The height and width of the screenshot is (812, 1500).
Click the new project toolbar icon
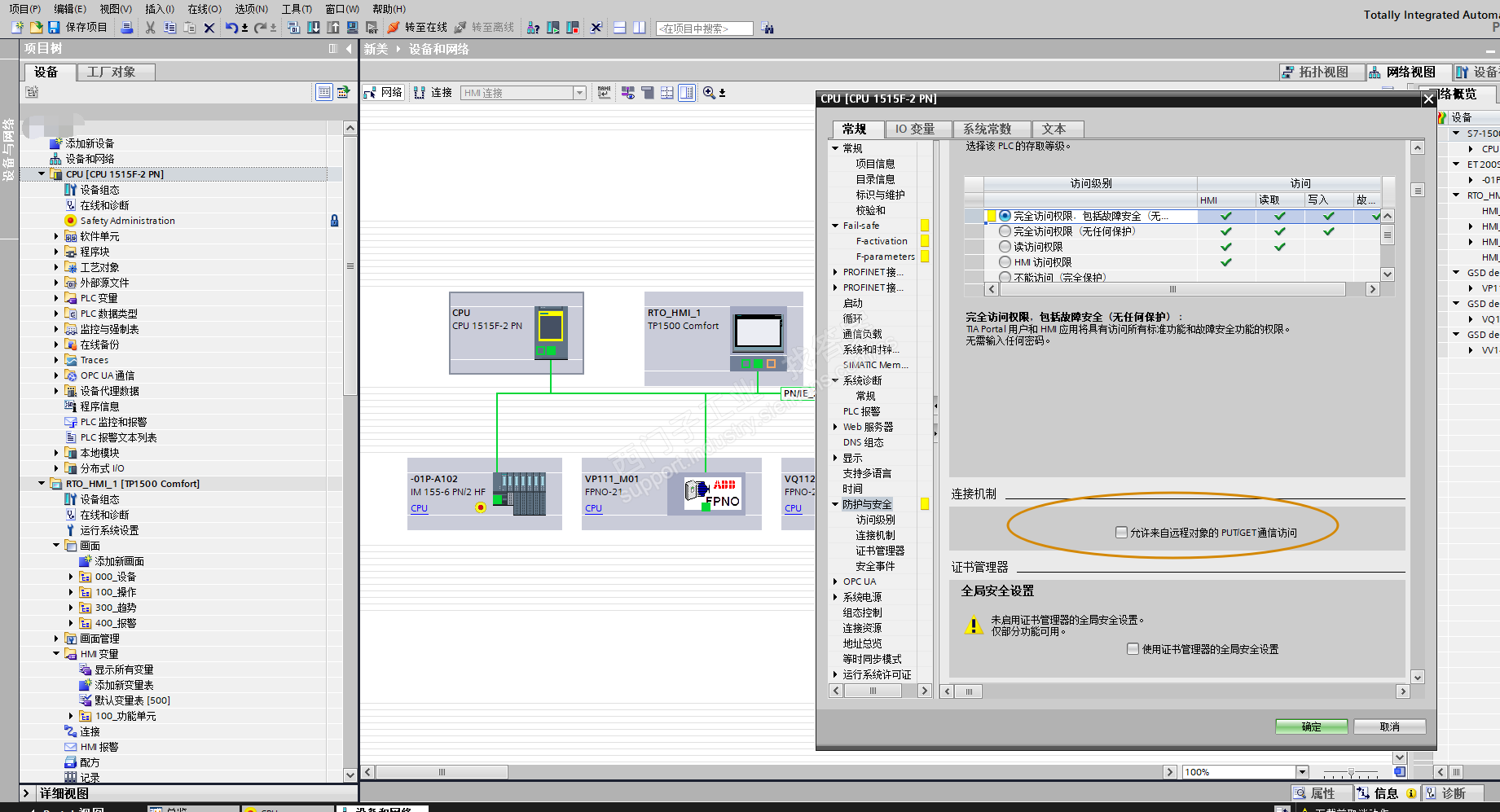(17, 27)
